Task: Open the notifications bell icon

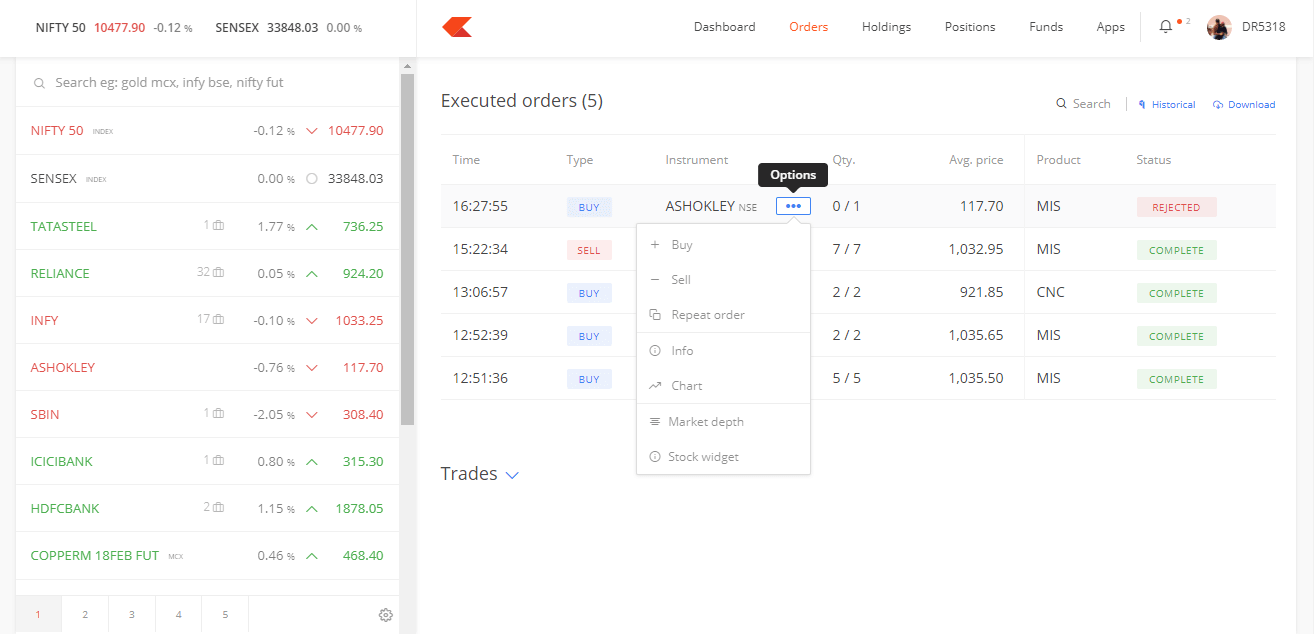Action: click(x=1166, y=27)
